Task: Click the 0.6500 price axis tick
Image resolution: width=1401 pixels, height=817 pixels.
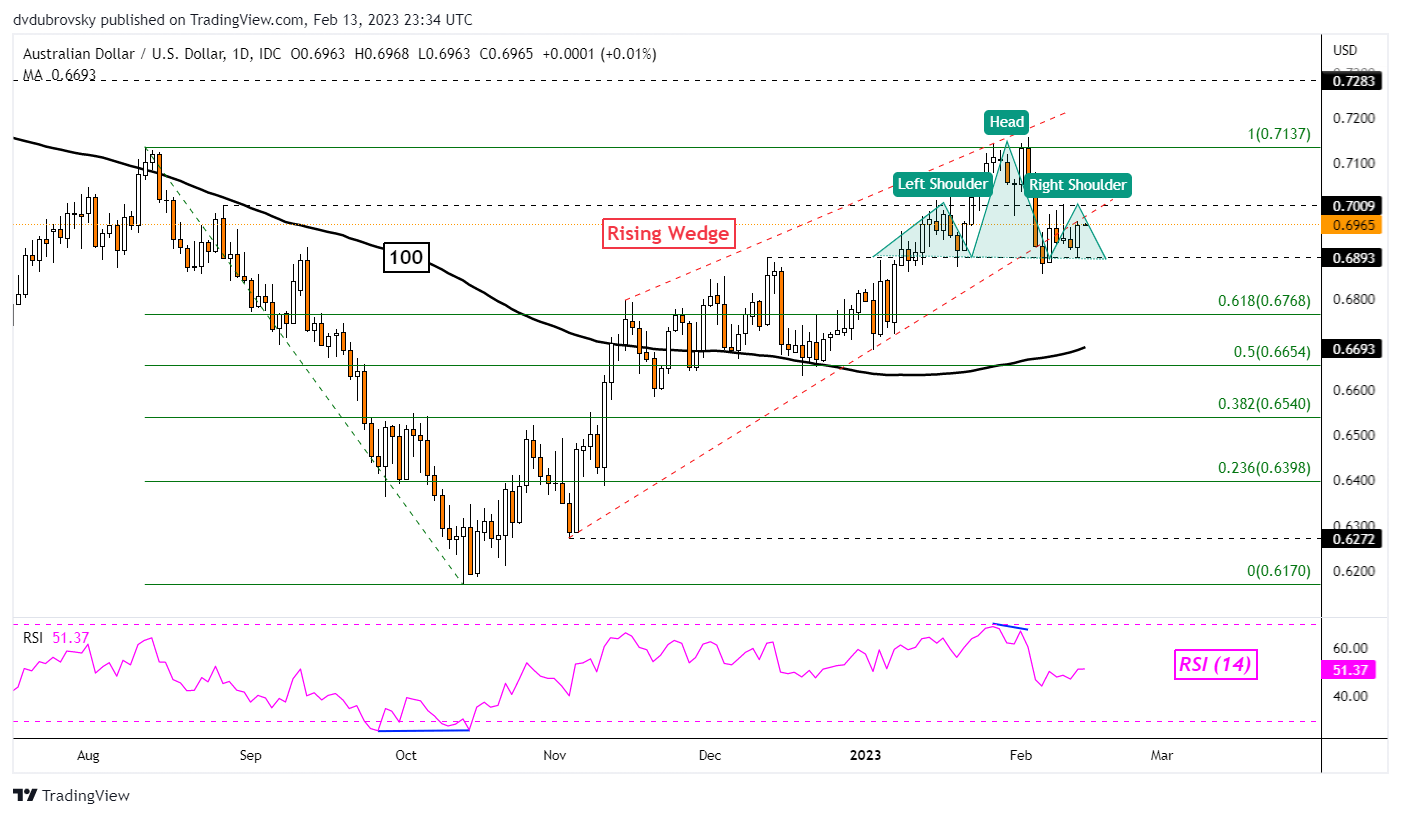Action: point(1354,435)
